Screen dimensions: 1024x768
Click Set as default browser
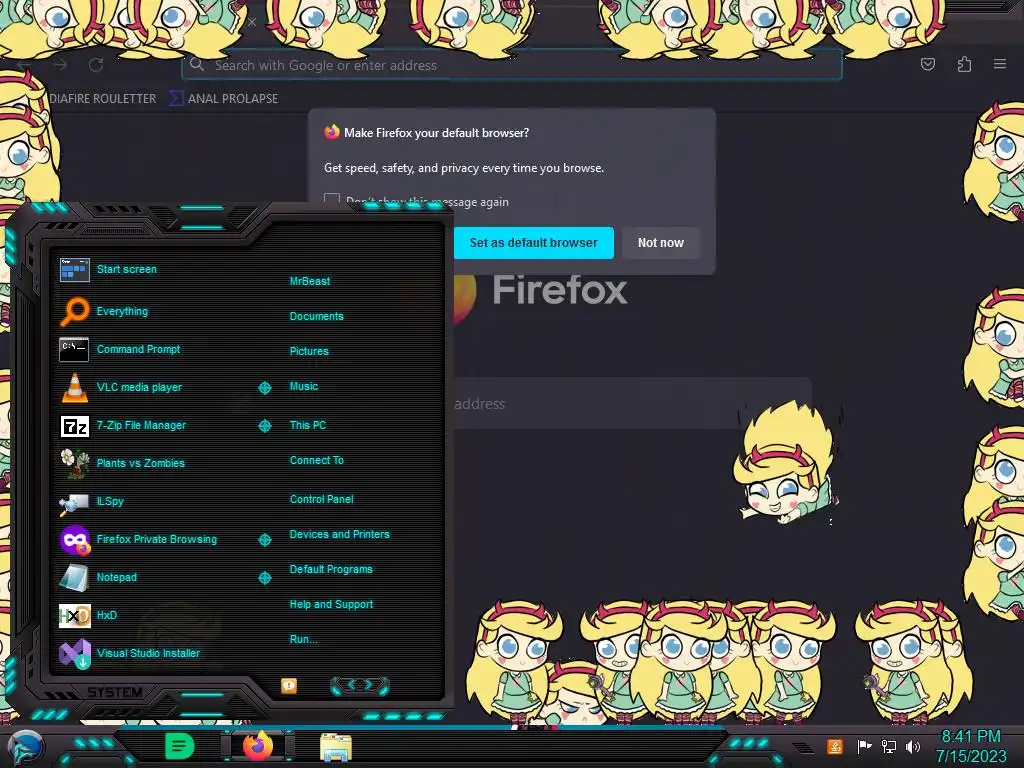click(533, 243)
